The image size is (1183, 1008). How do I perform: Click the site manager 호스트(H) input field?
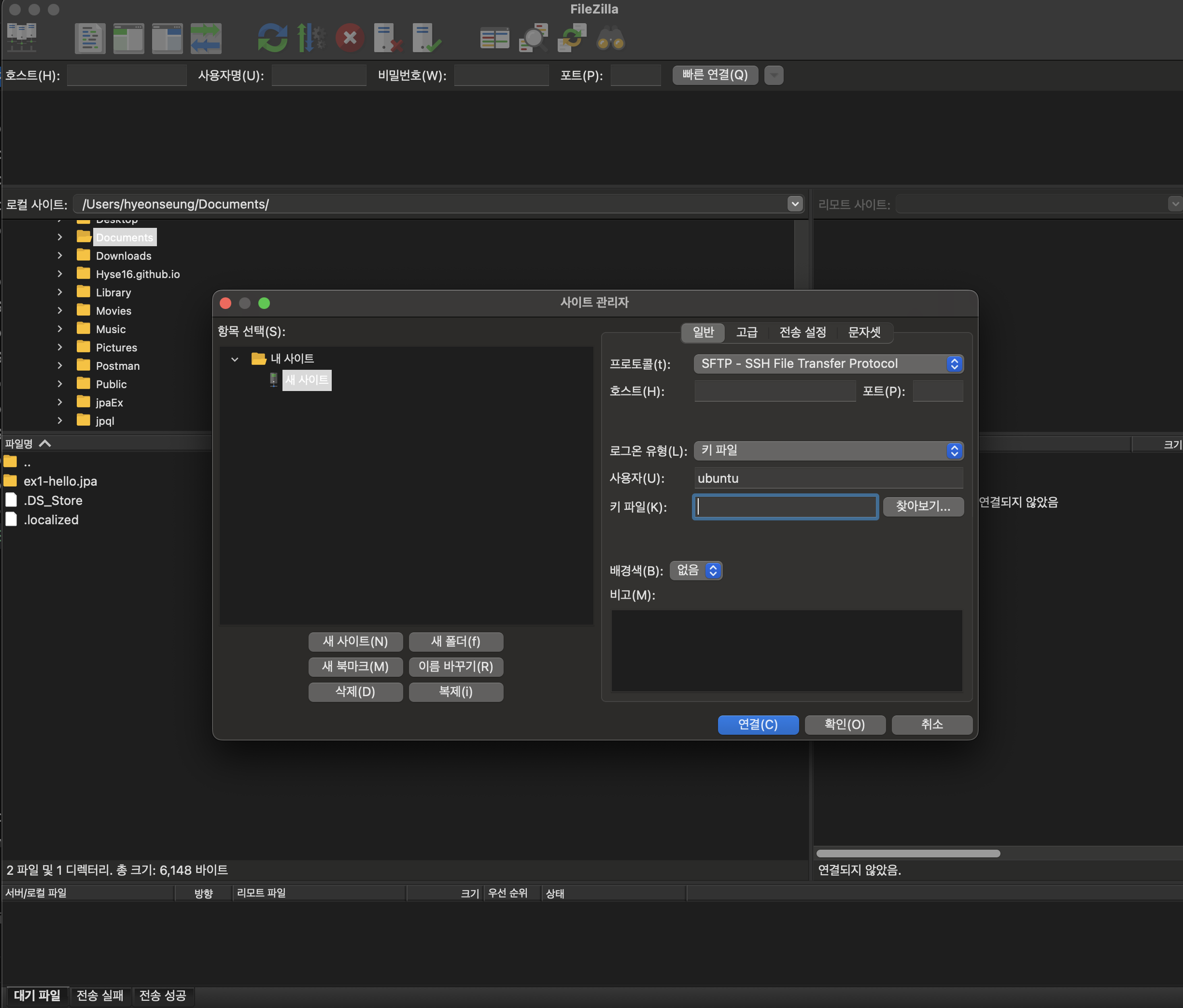point(775,391)
